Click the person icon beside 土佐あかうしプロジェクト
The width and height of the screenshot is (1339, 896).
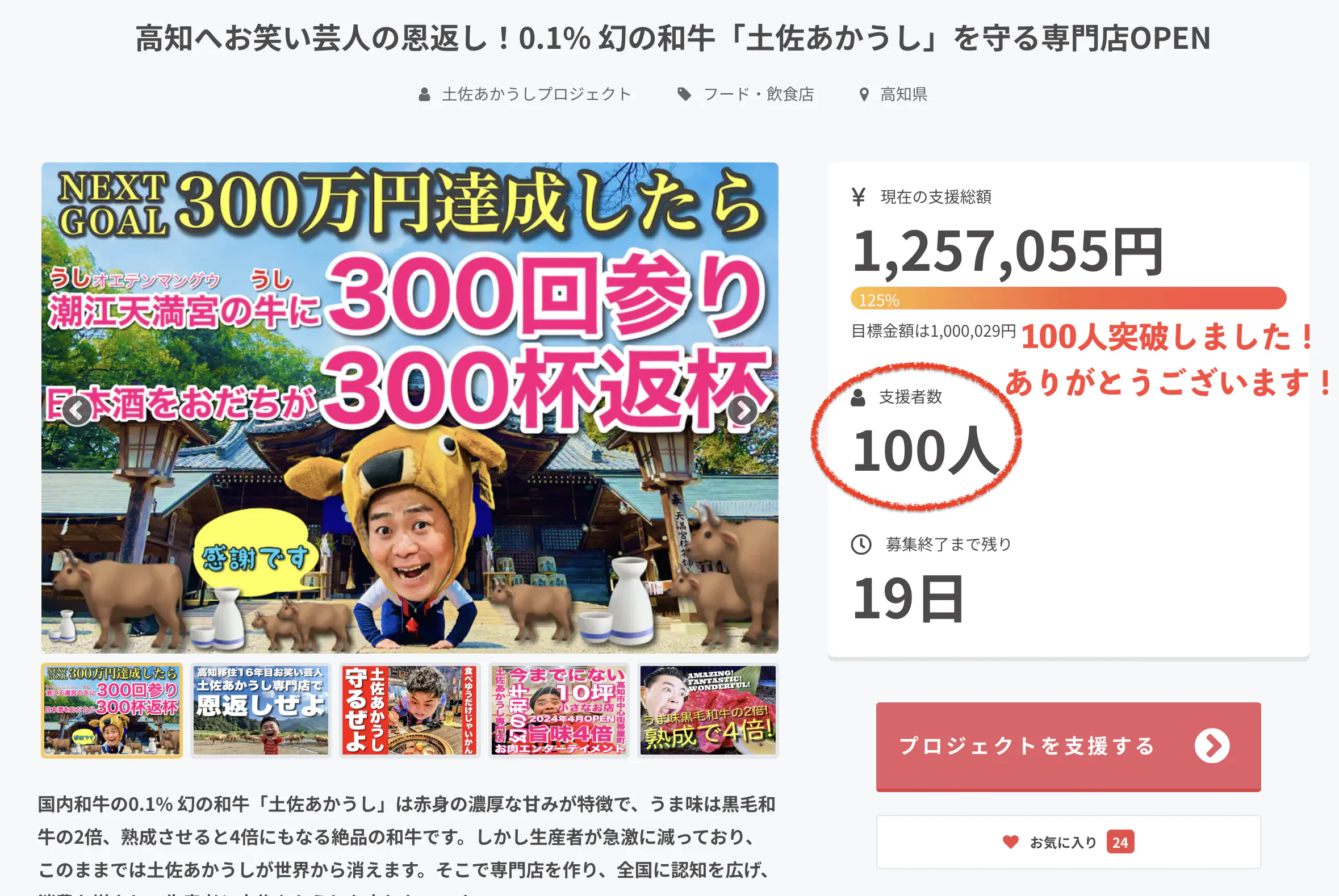click(x=424, y=94)
